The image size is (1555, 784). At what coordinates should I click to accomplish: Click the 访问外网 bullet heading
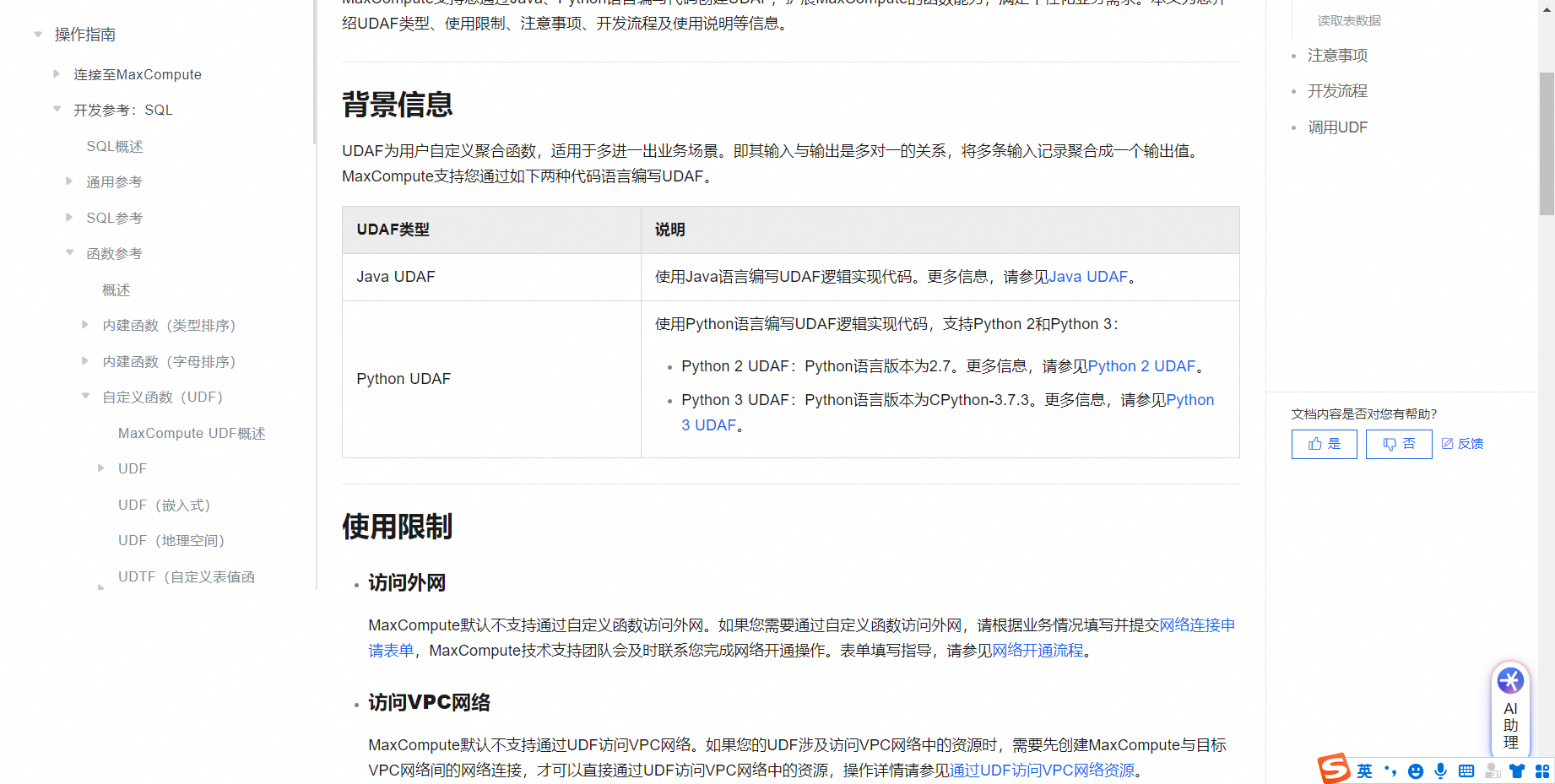pos(407,583)
